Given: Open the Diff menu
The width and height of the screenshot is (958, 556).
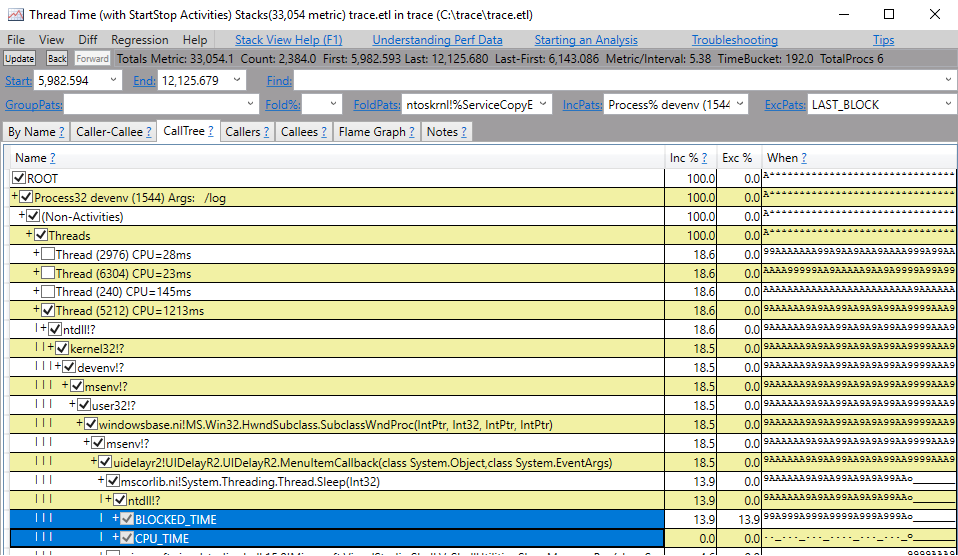Looking at the screenshot, I should tap(87, 40).
